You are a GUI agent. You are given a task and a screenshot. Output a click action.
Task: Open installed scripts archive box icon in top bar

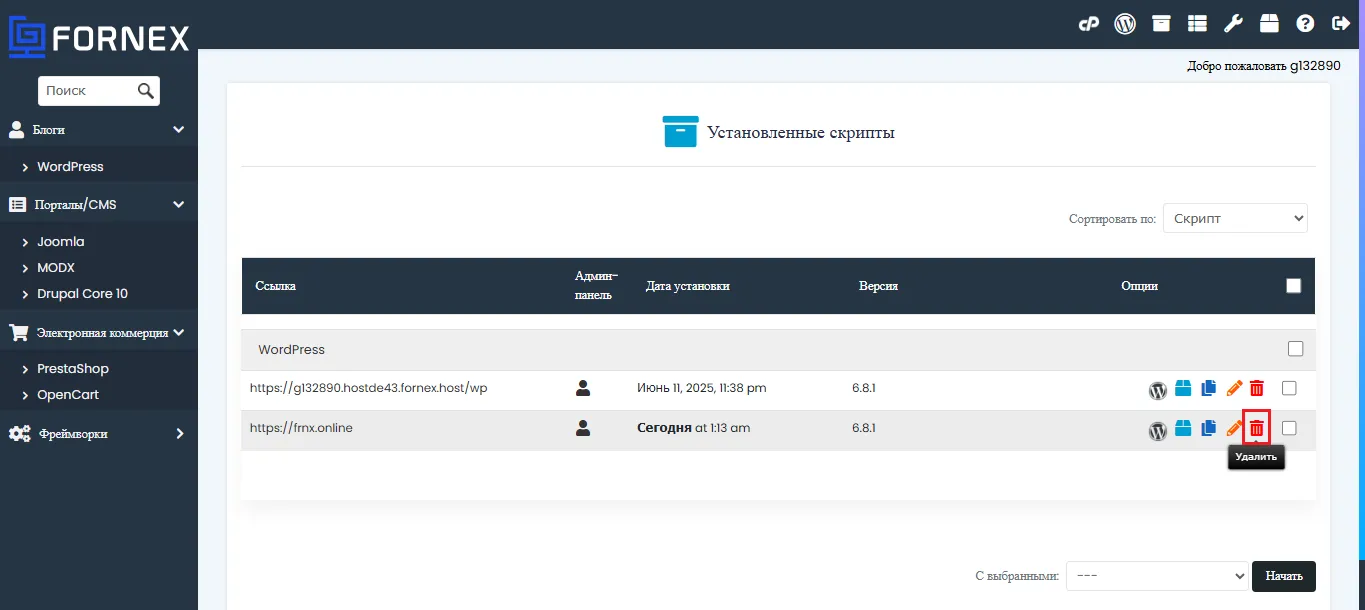coord(1161,24)
